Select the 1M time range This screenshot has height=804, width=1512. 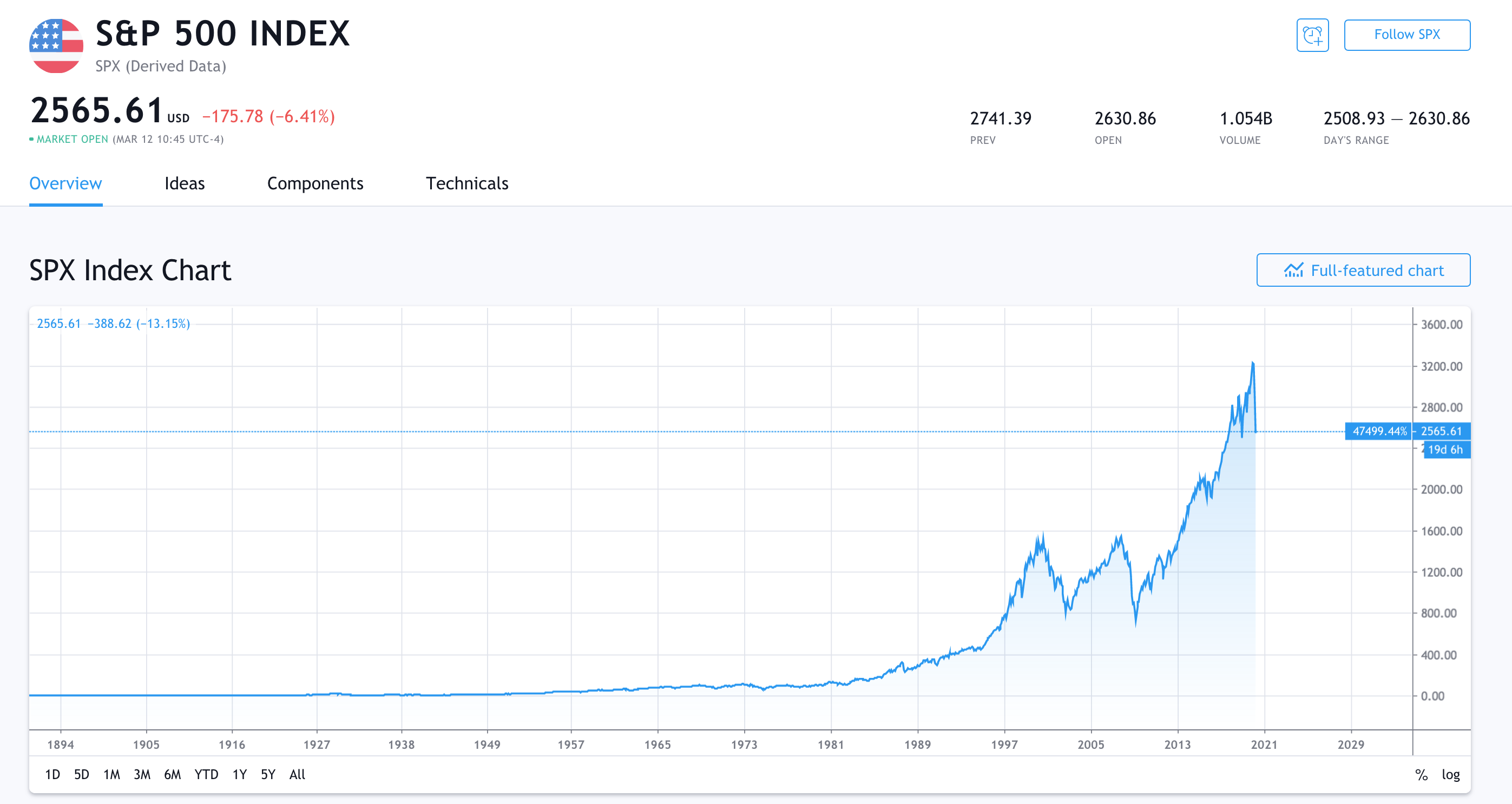coord(111,774)
